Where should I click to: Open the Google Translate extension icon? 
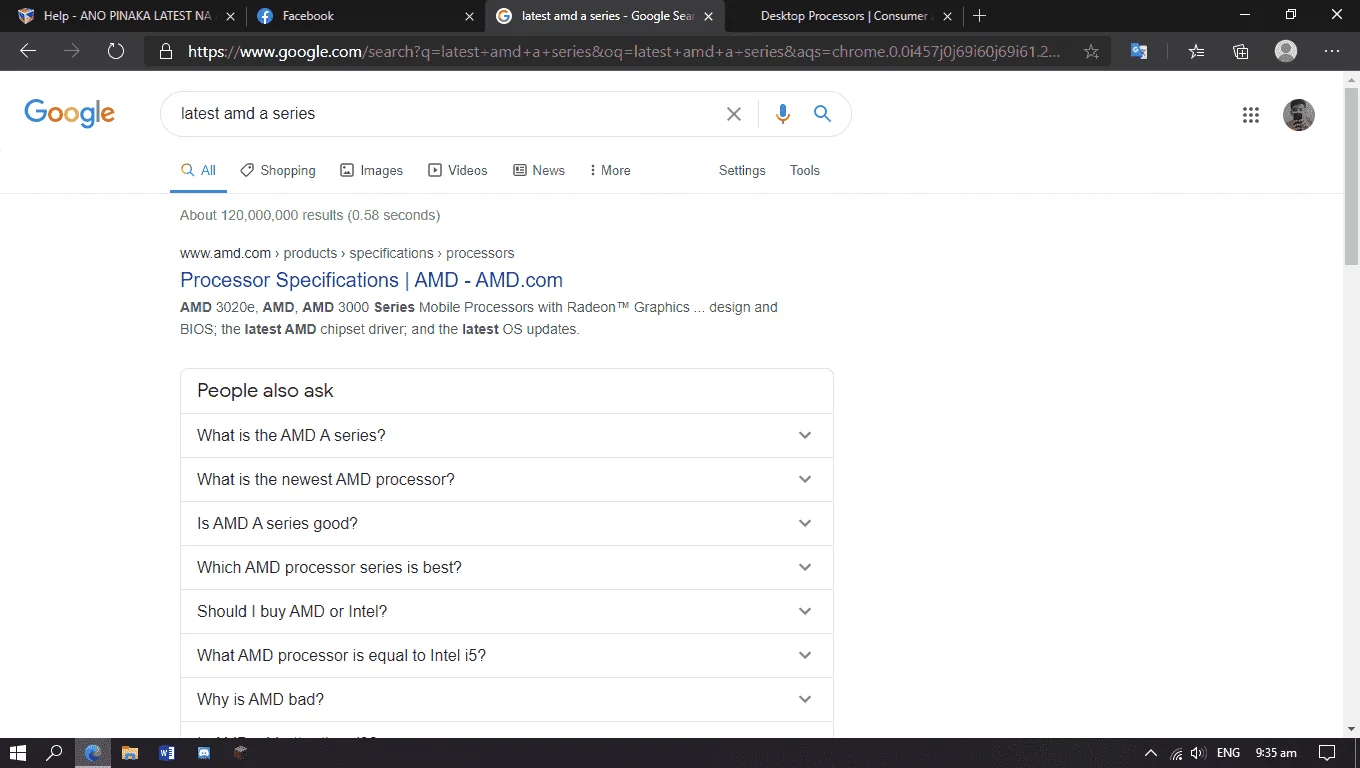click(x=1139, y=52)
